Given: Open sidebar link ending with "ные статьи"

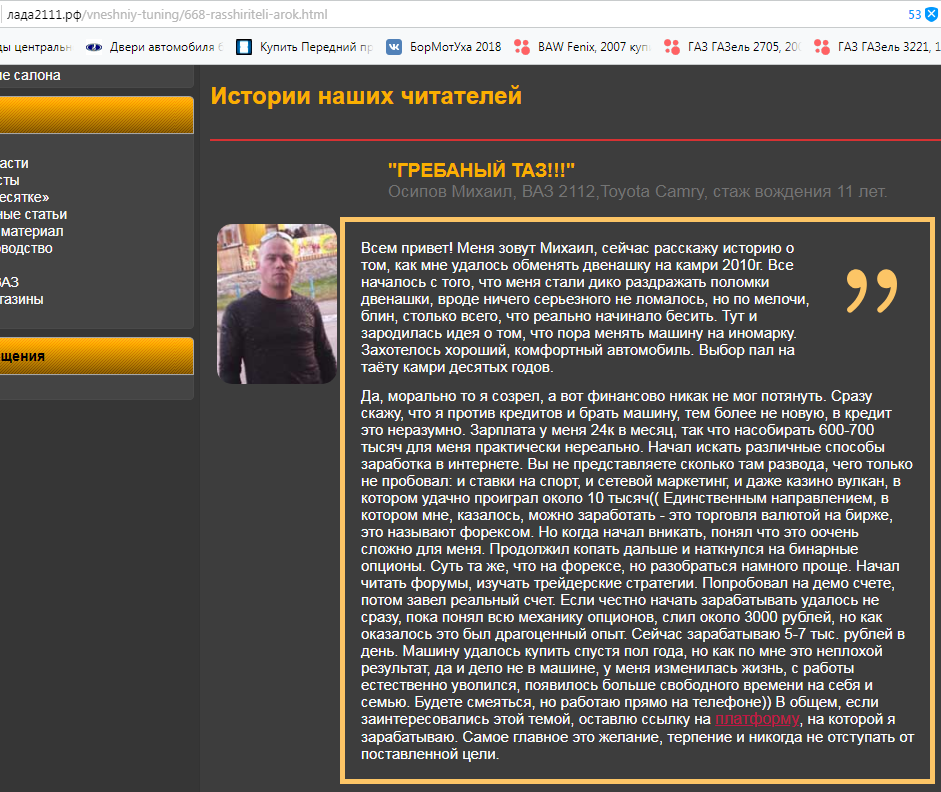Looking at the screenshot, I should pyautogui.click(x=33, y=214).
